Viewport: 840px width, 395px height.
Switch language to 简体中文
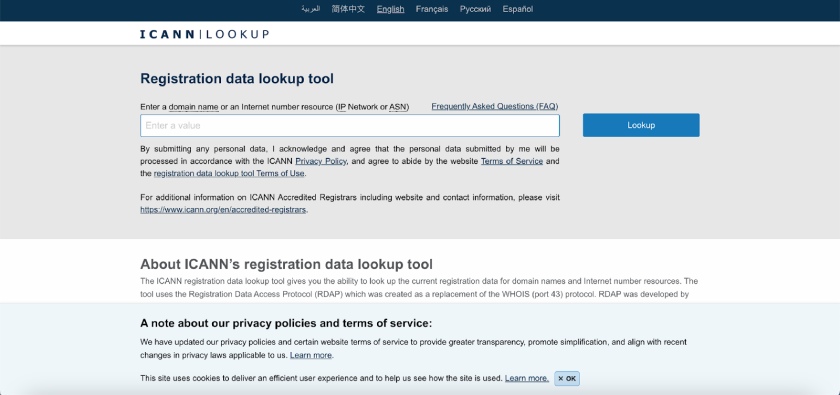pos(348,9)
